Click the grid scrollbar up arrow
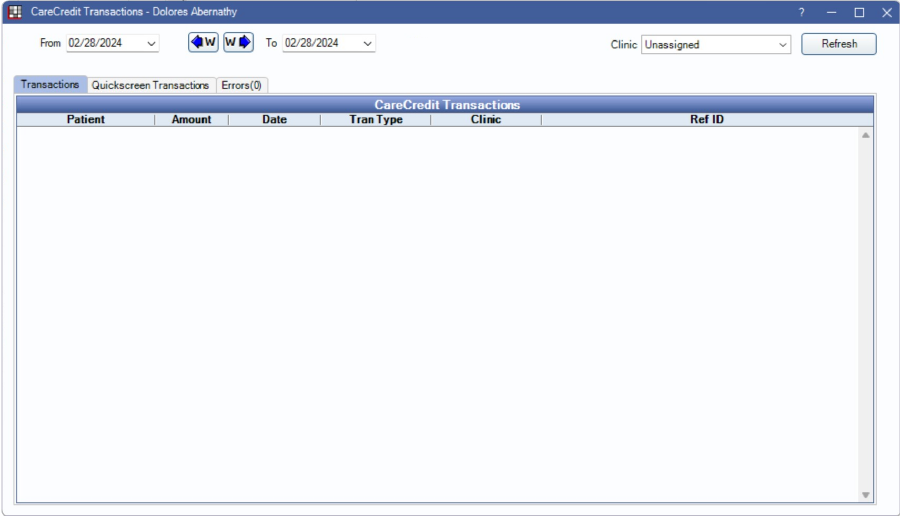Screen dimensions: 900x516 866,135
